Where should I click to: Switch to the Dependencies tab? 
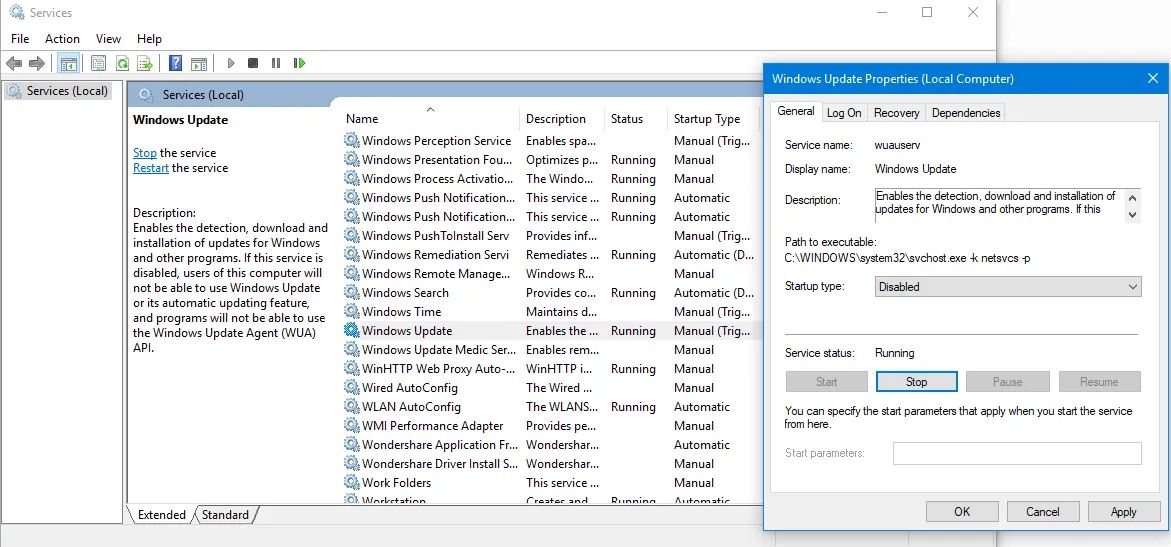point(966,113)
